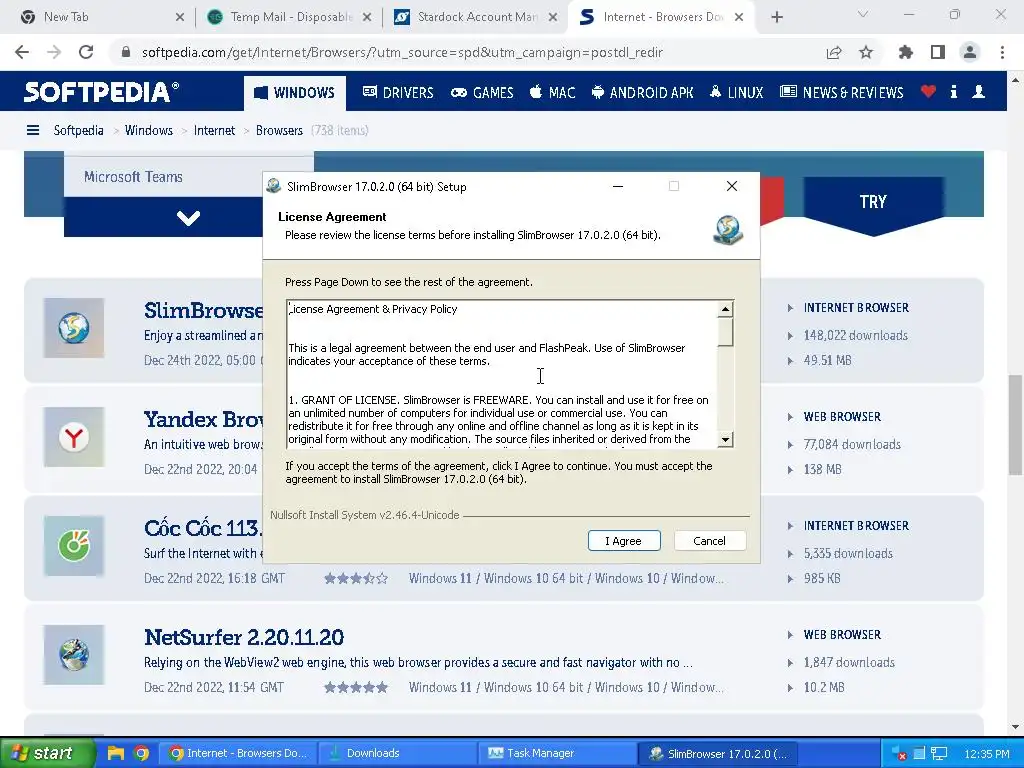Close the Stardock Account tab
The image size is (1024, 768).
coord(552,18)
